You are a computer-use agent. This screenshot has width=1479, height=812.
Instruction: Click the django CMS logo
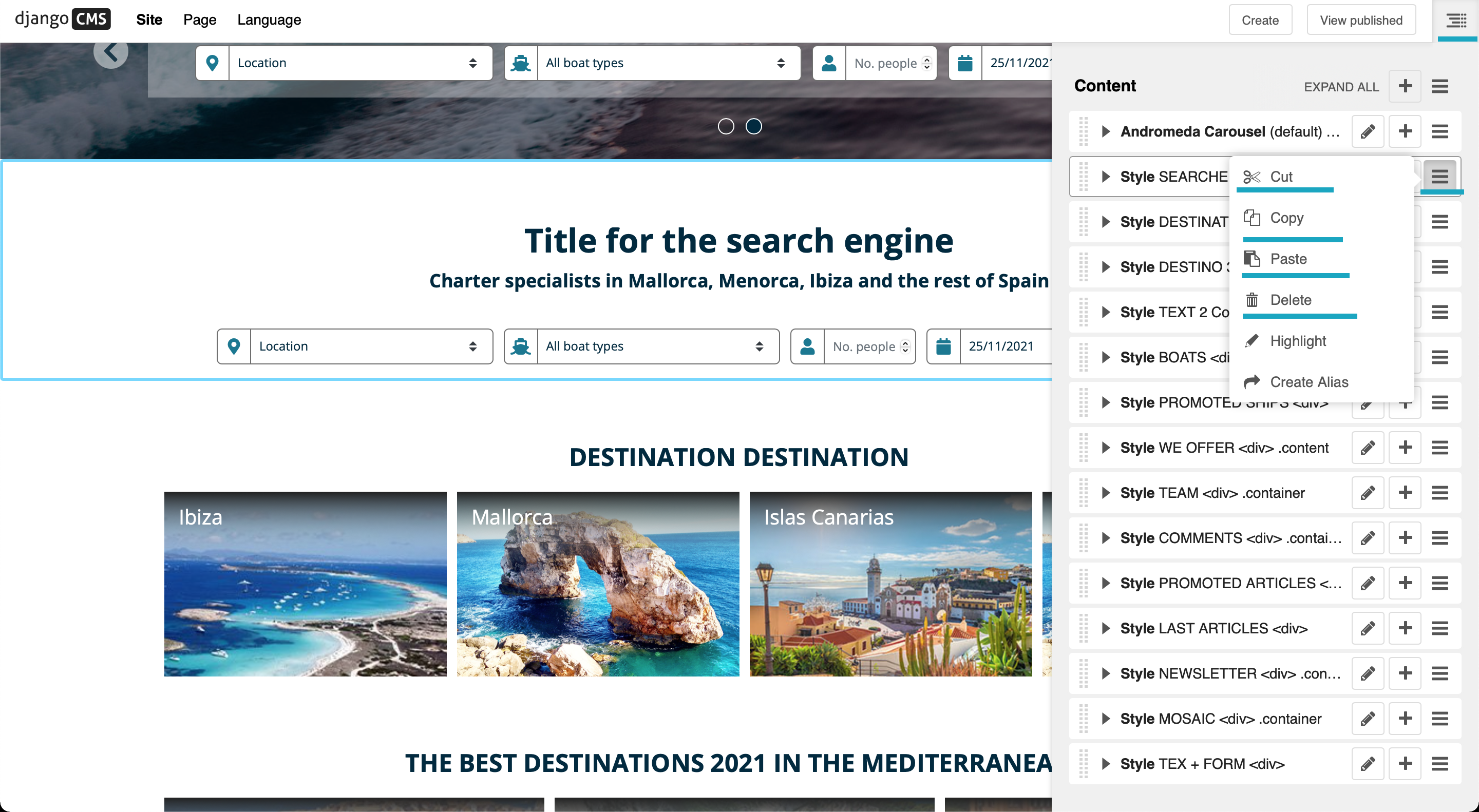[x=63, y=19]
